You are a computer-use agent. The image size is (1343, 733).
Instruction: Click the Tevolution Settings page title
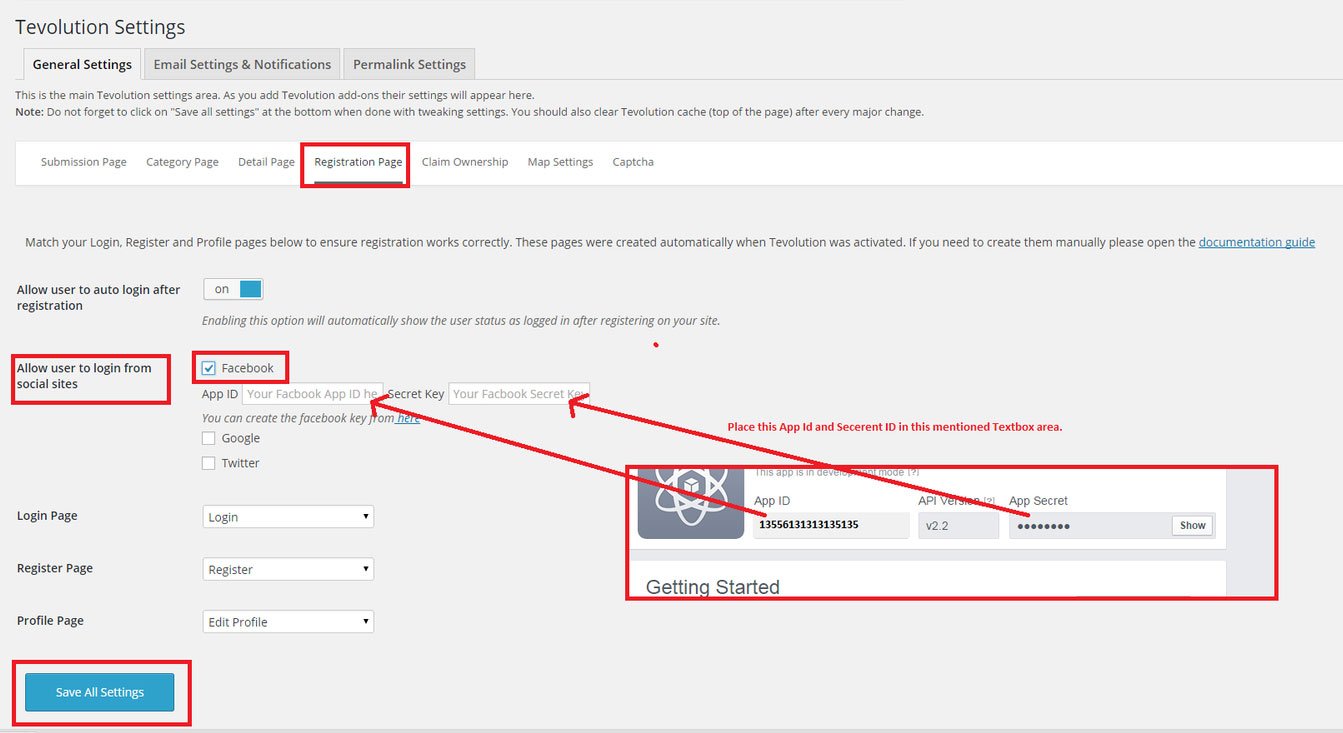[100, 27]
